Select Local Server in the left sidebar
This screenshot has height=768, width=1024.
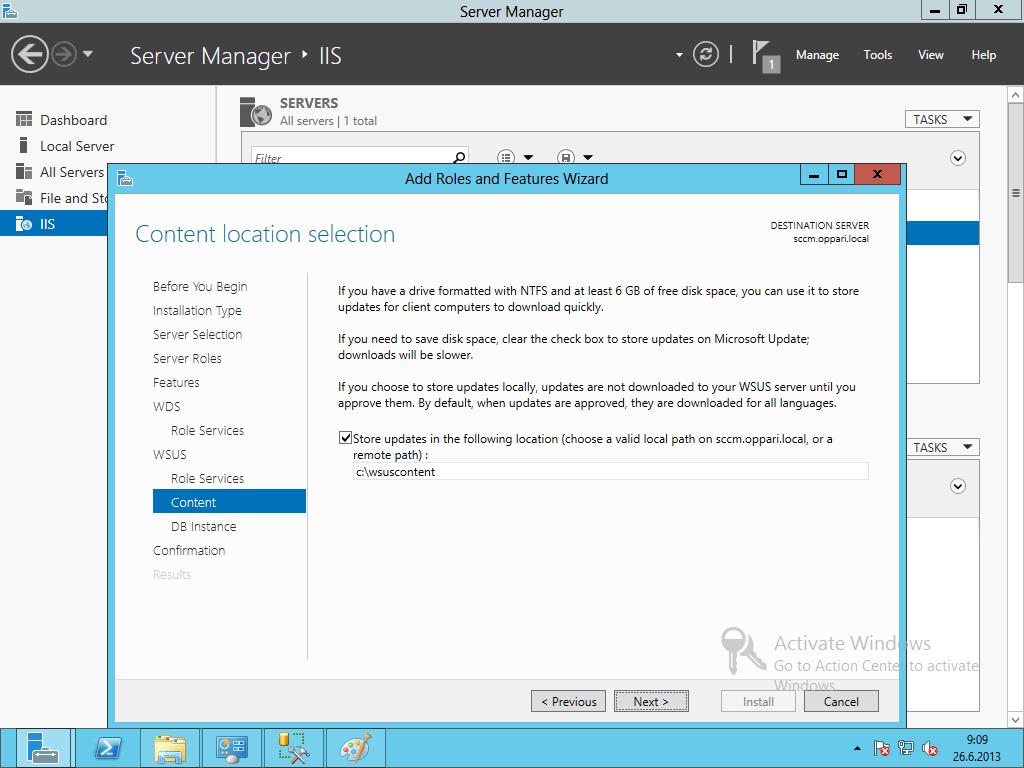point(77,146)
